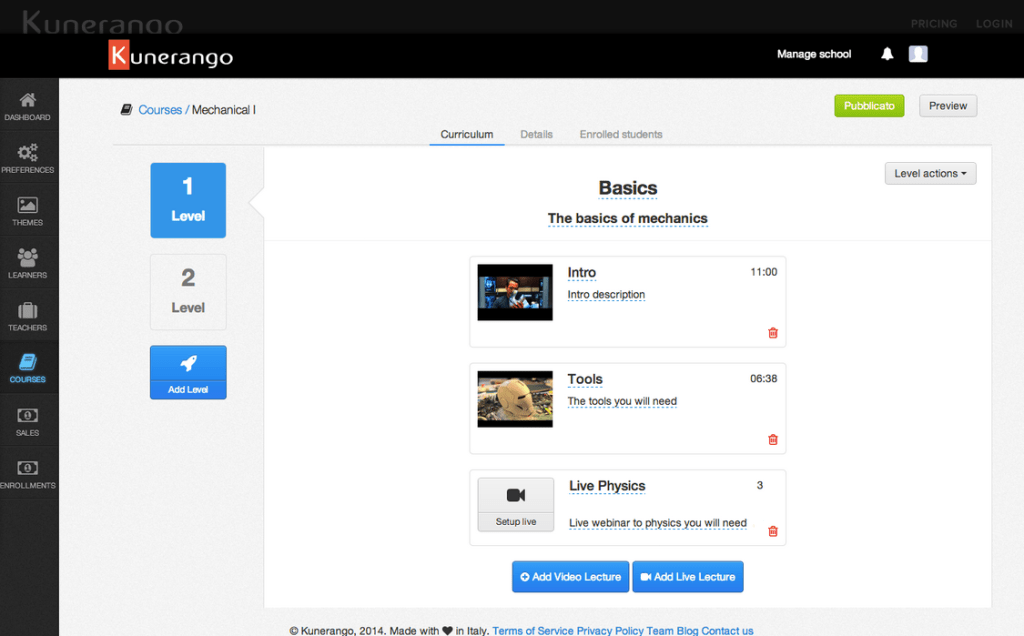Screen dimensions: 1024x636
Task: Switch to the Enrolled students tab
Action: (620, 134)
